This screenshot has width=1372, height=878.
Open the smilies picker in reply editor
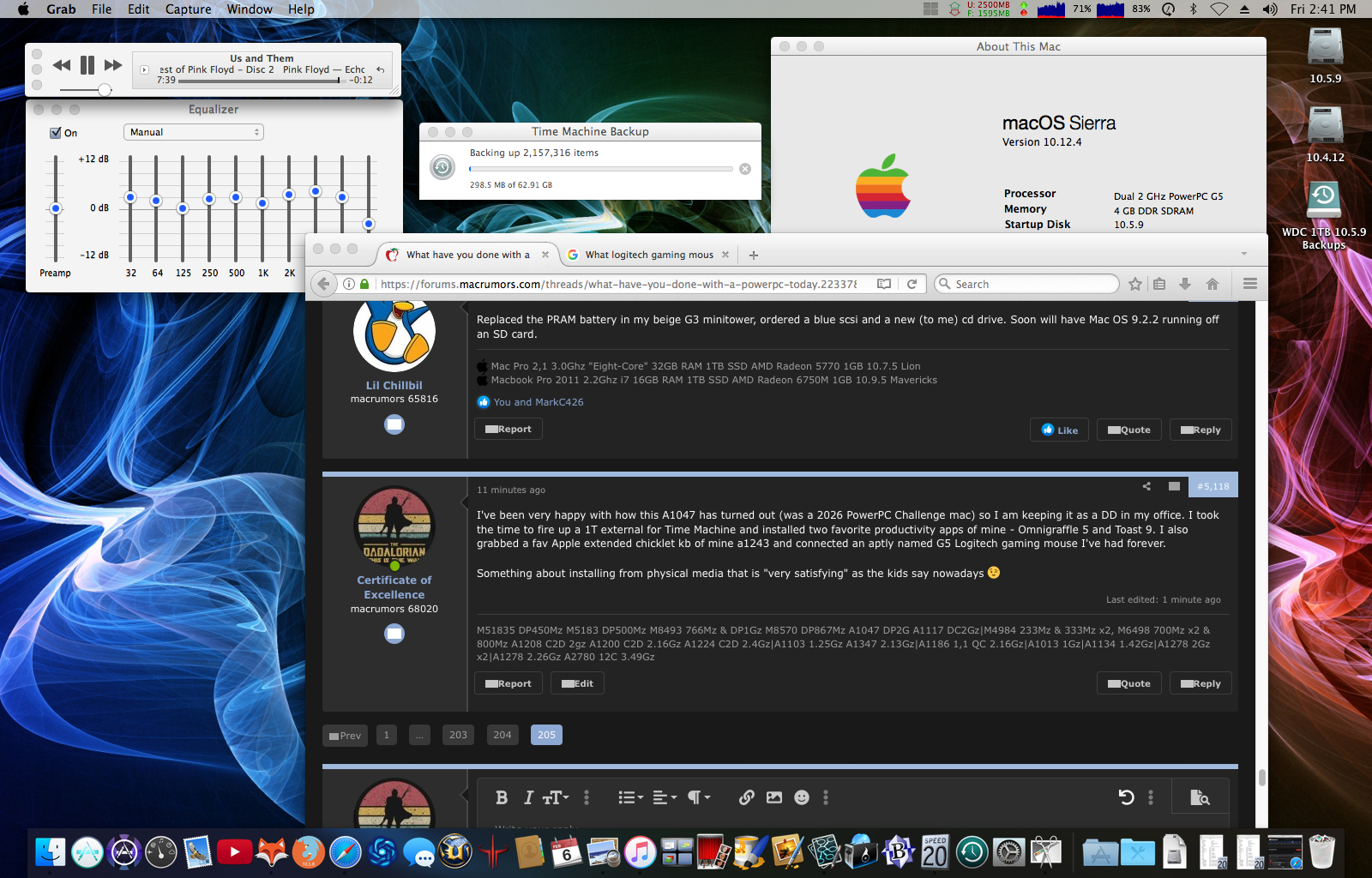(x=802, y=797)
